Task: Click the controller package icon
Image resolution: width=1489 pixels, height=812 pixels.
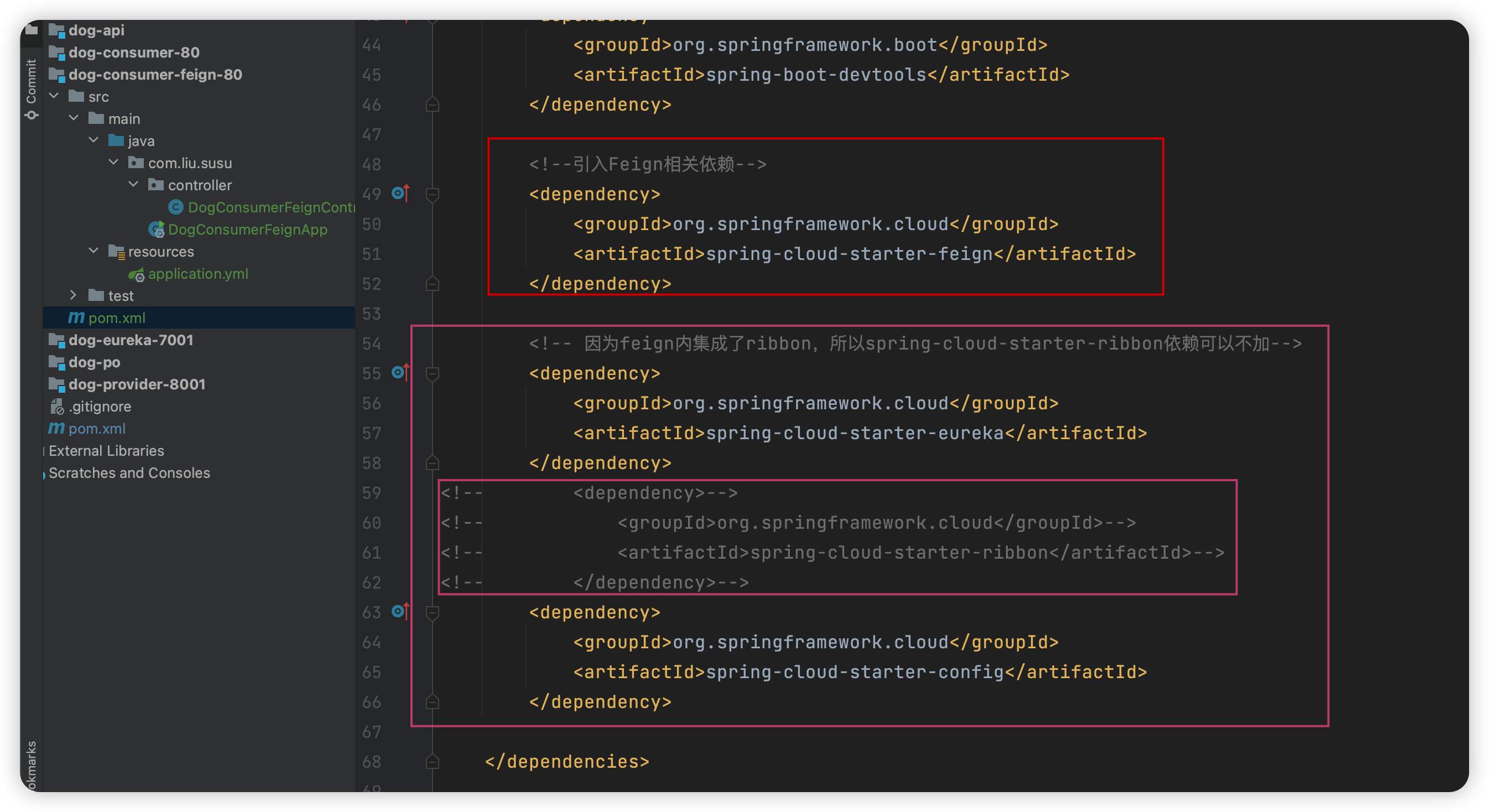Action: (x=155, y=184)
